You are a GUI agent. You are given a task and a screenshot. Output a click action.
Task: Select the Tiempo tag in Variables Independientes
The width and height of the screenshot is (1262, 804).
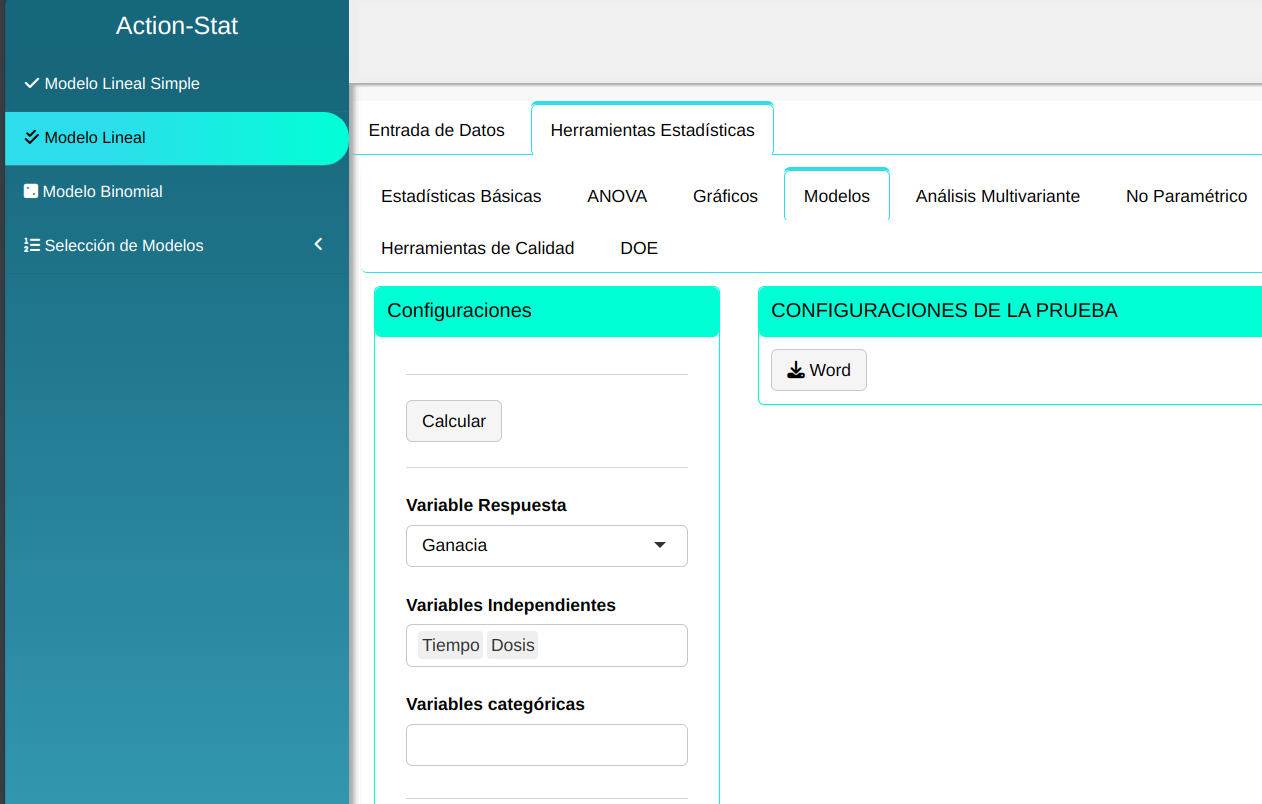pyautogui.click(x=450, y=645)
